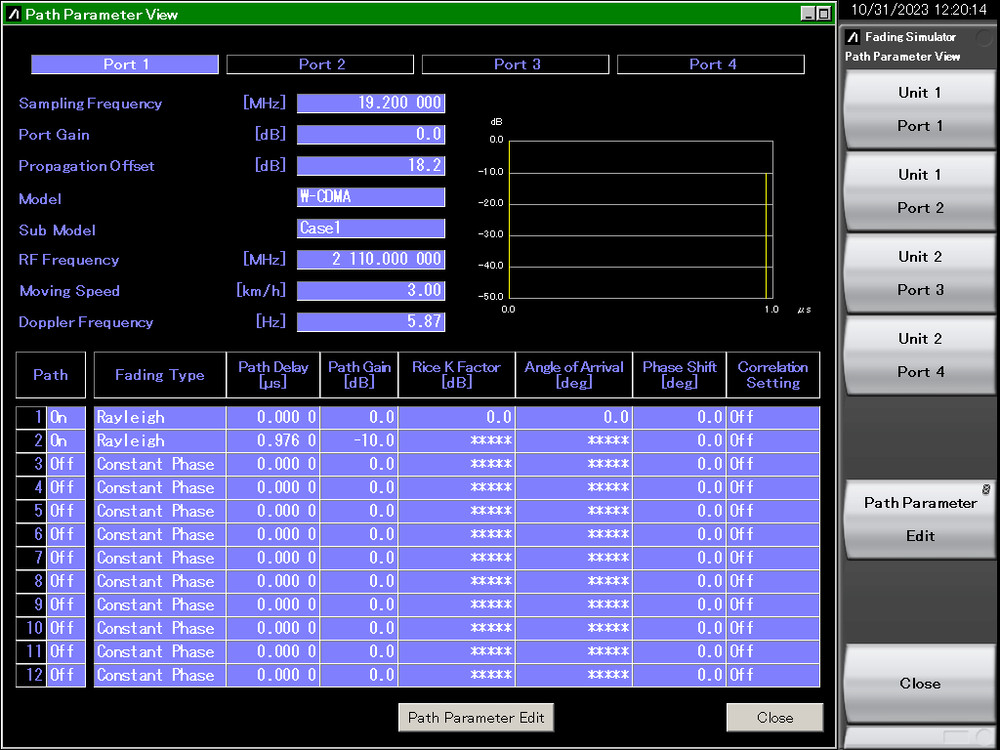
Task: Click path 2 Path Delay value 0.976 0
Action: [x=273, y=441]
